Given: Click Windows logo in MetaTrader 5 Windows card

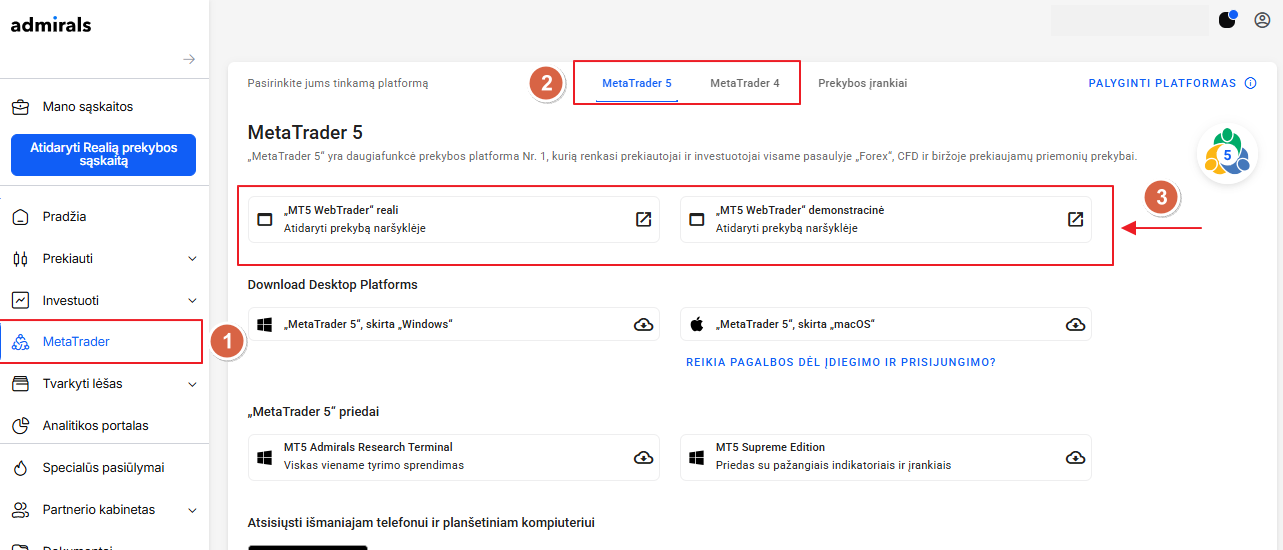Looking at the screenshot, I should (265, 324).
